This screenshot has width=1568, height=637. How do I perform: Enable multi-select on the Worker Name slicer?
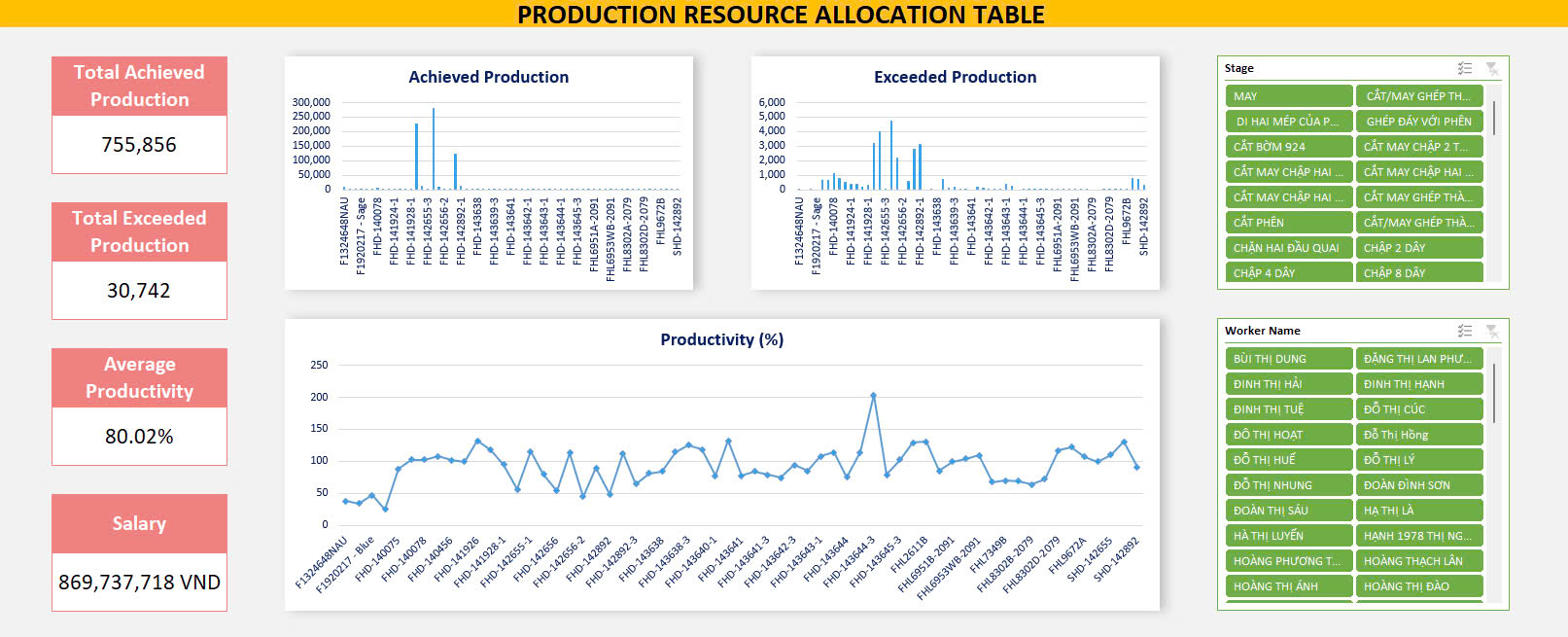point(1465,331)
